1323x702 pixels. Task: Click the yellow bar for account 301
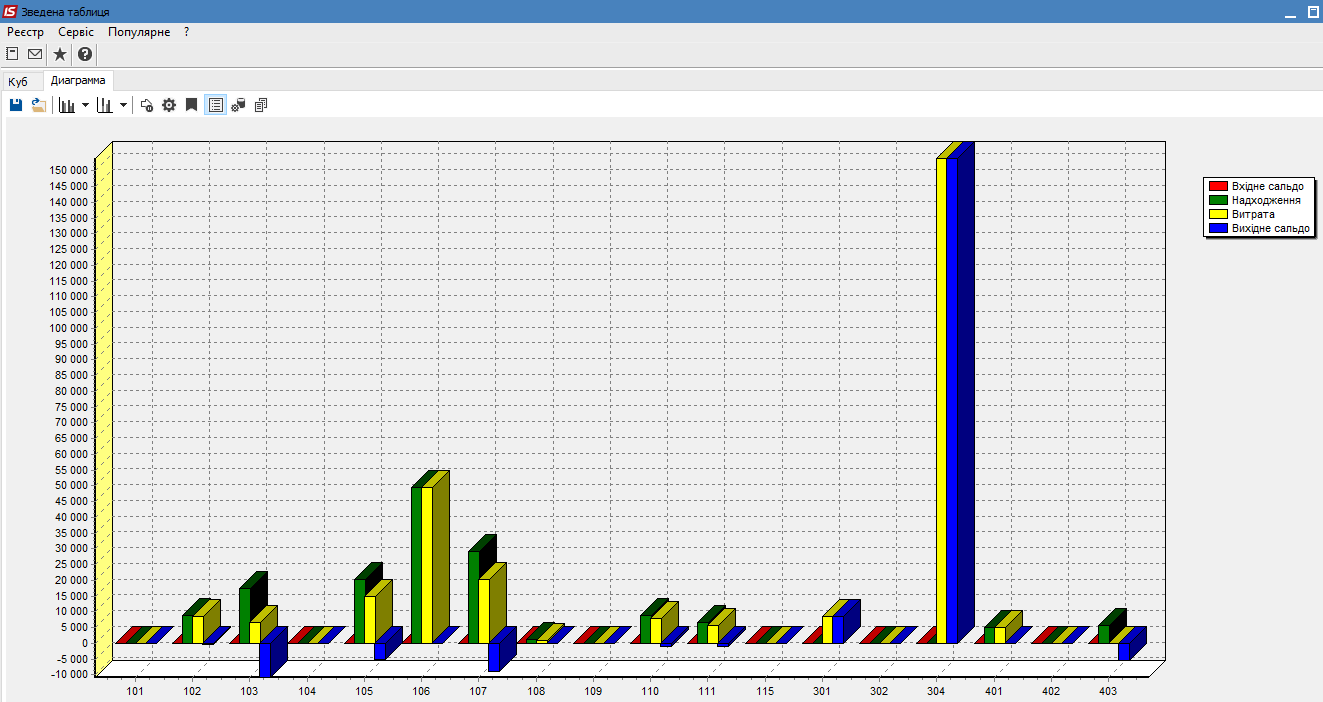(827, 629)
